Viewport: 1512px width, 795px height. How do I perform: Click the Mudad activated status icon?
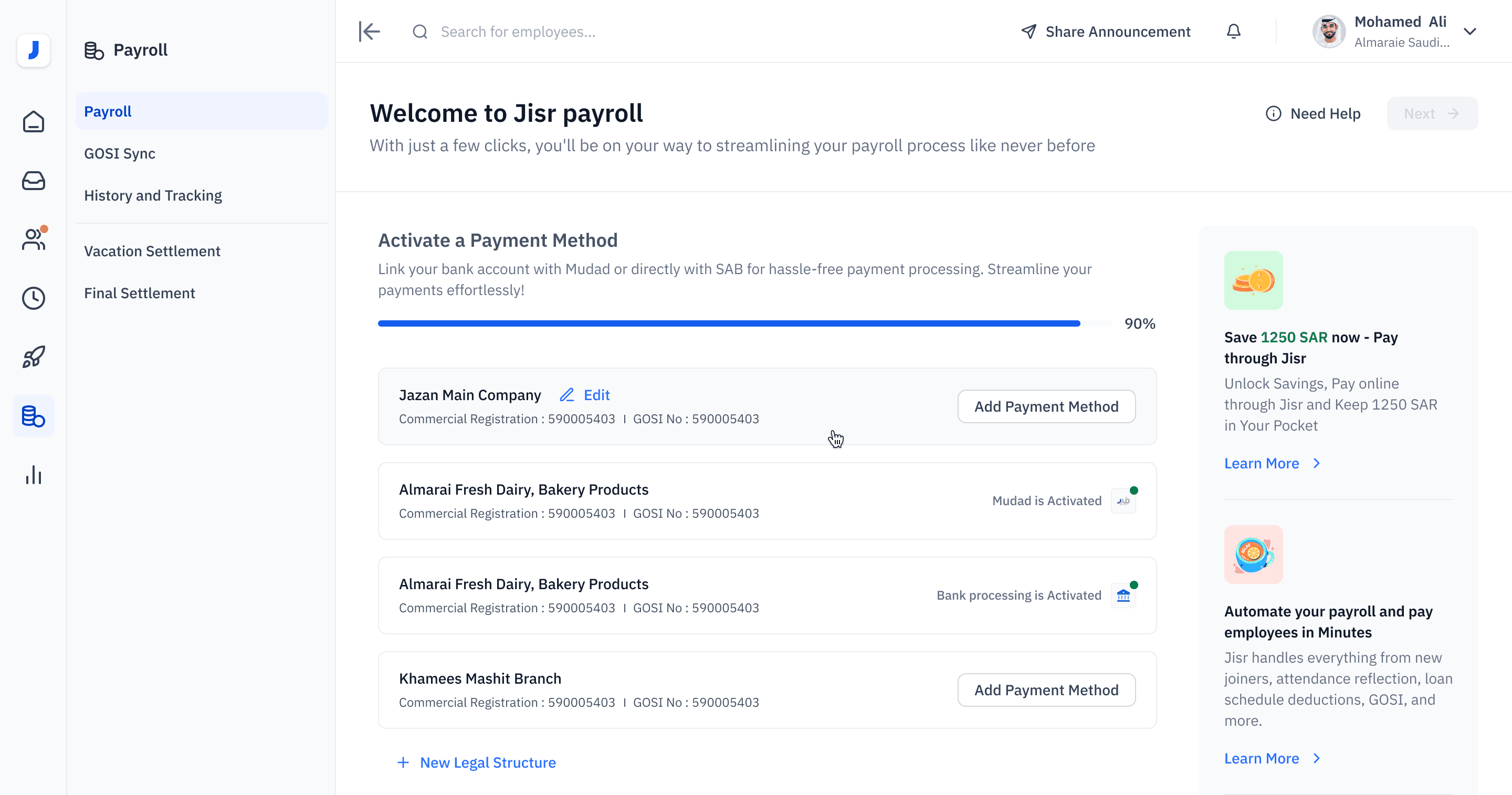coord(1123,501)
